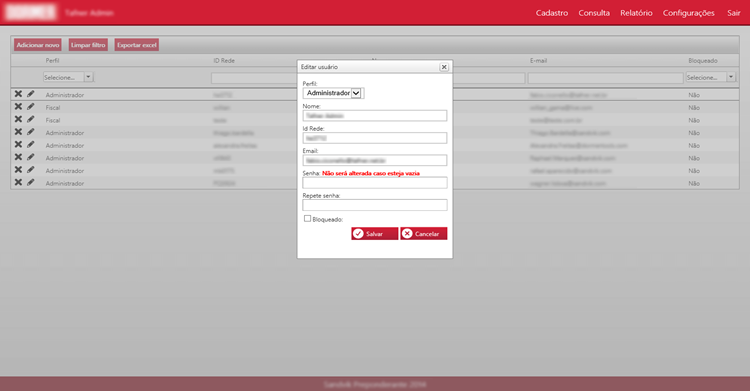Focus the Email field in dialog
Screen dimensions: 750x391
click(375, 160)
